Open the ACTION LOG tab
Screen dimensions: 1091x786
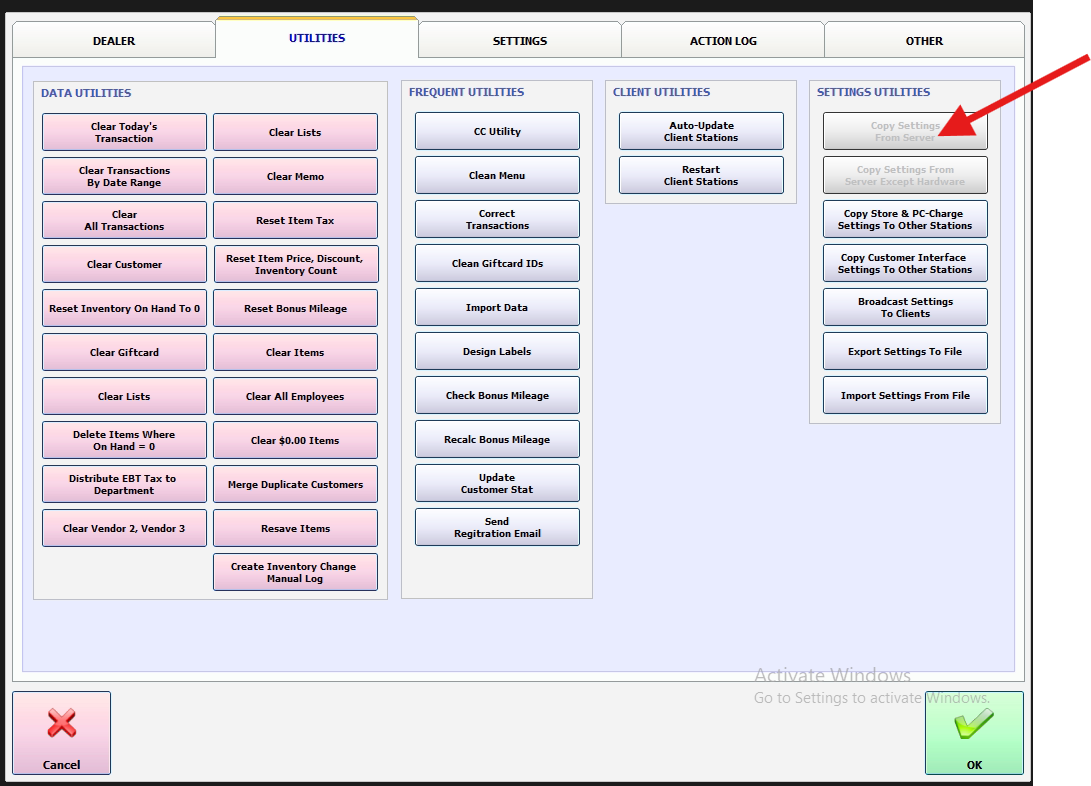pyautogui.click(x=723, y=40)
